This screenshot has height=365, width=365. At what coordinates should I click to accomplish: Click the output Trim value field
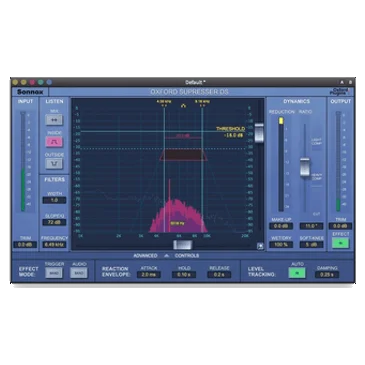[340, 226]
